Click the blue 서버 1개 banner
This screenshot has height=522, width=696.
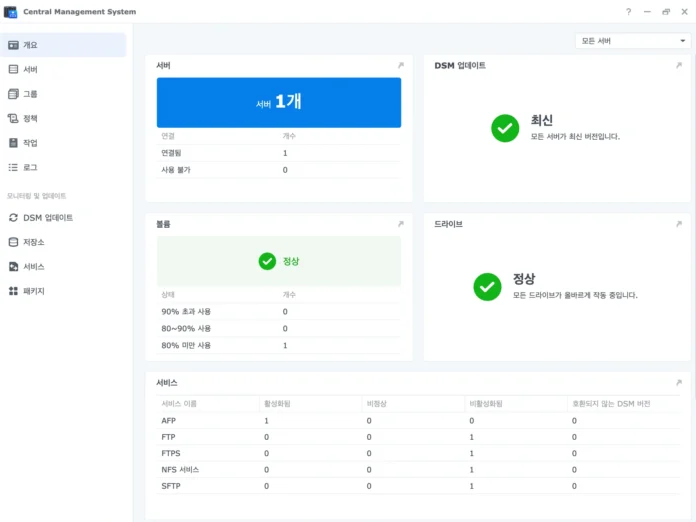tap(279, 103)
